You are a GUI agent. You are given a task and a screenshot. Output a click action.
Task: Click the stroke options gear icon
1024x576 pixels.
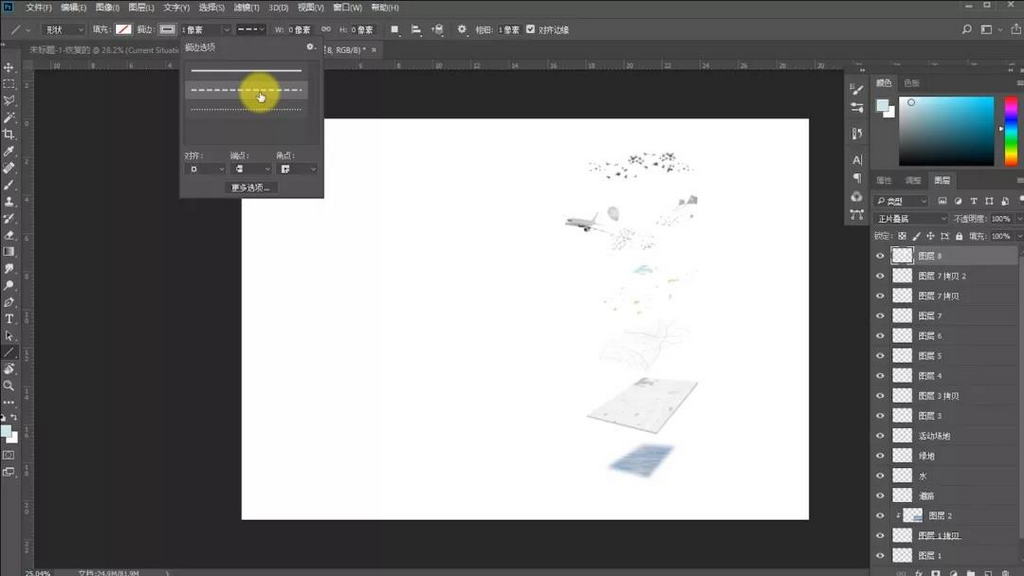[311, 47]
